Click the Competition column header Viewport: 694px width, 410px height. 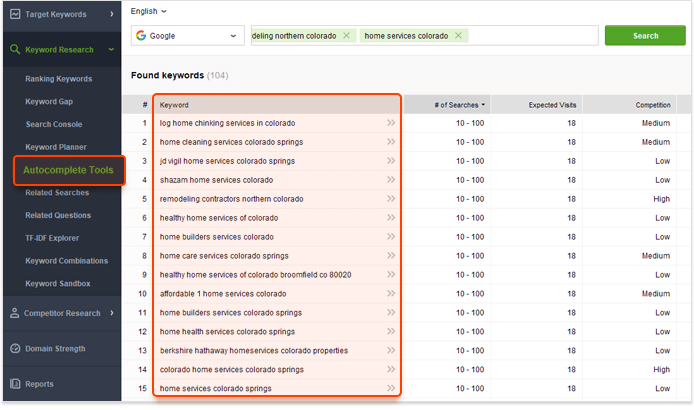(653, 105)
